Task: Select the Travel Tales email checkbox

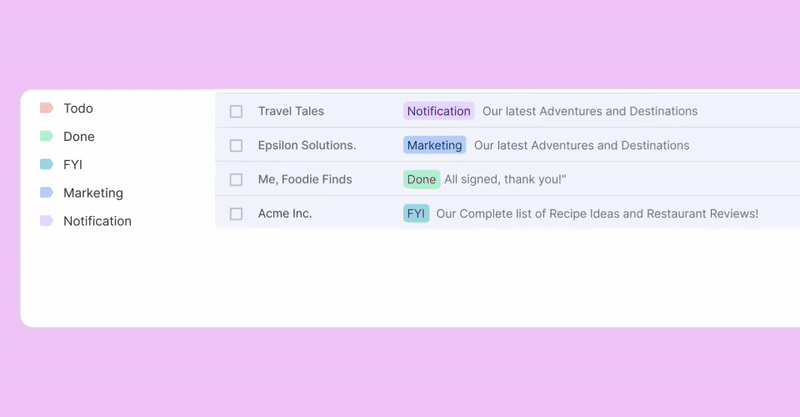Action: click(236, 112)
